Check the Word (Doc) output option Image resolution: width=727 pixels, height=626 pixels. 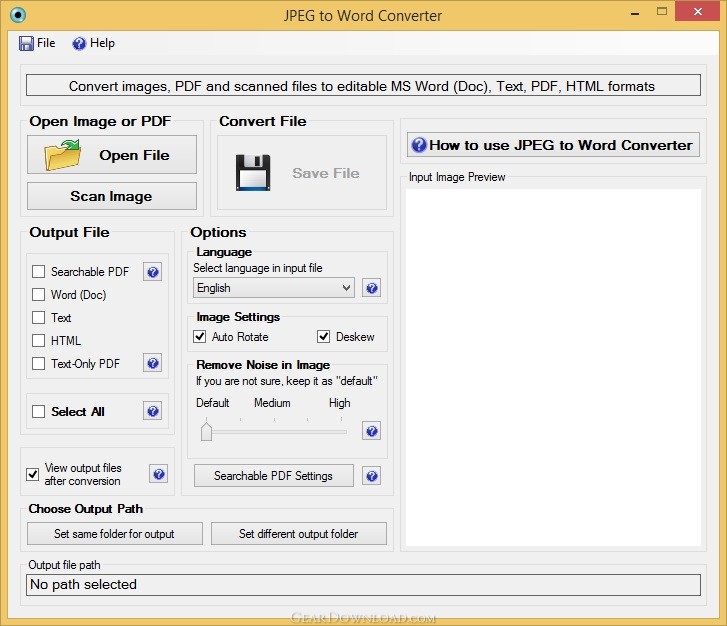(x=38, y=294)
